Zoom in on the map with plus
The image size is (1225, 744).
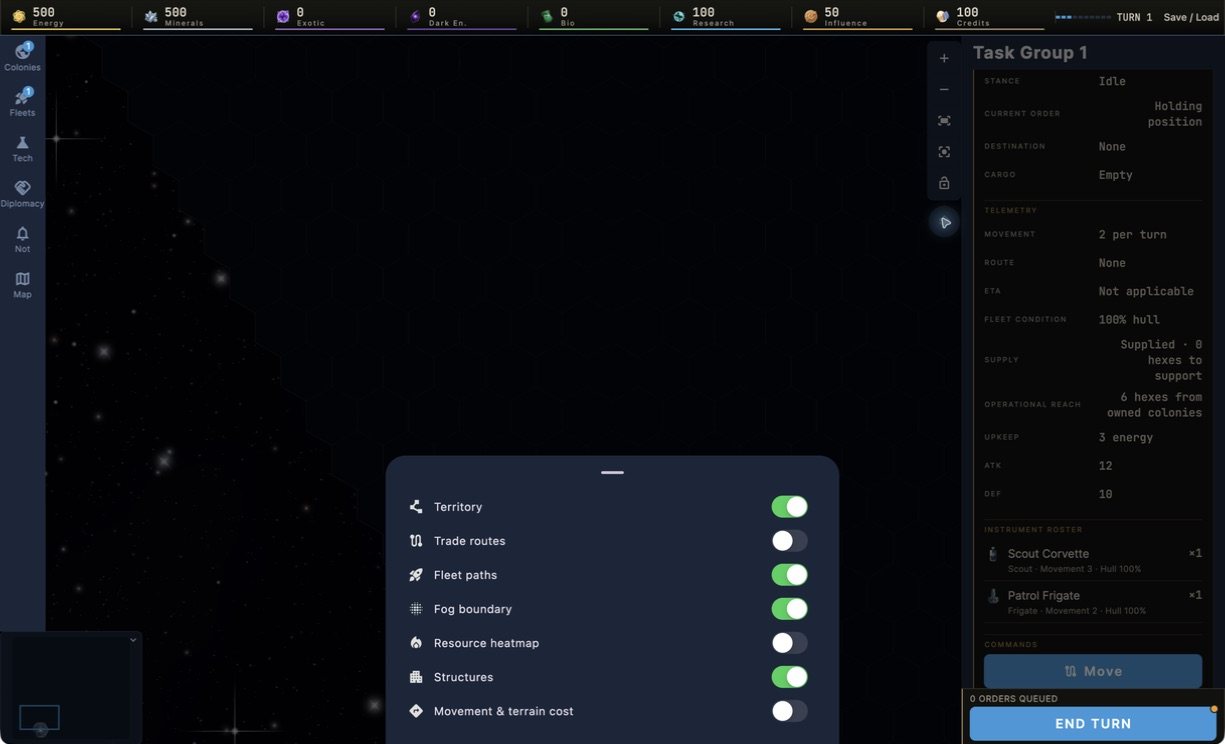[x=944, y=58]
